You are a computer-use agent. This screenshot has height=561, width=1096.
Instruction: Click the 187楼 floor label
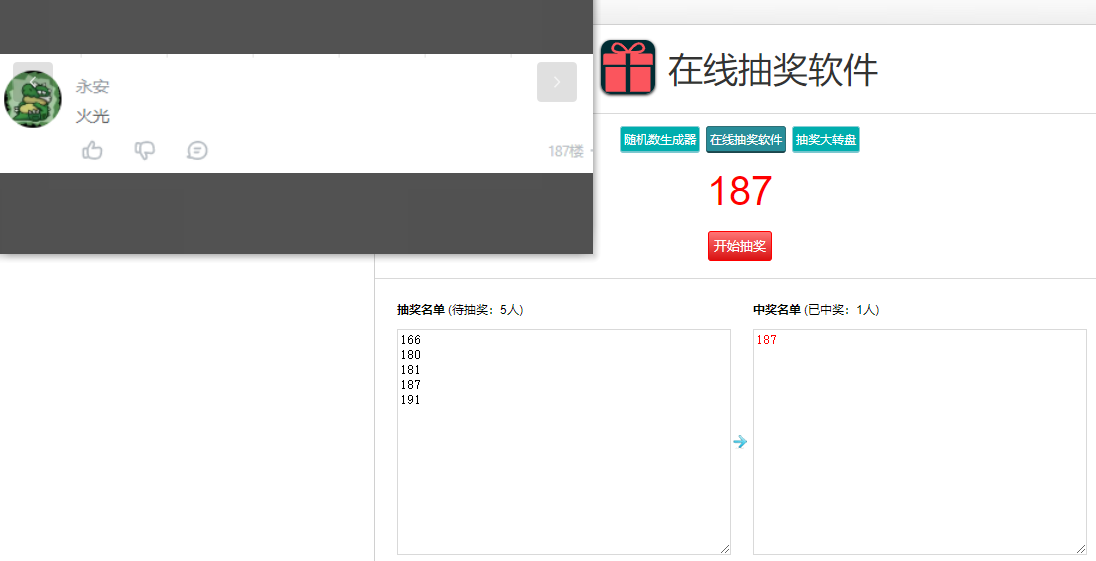(565, 151)
